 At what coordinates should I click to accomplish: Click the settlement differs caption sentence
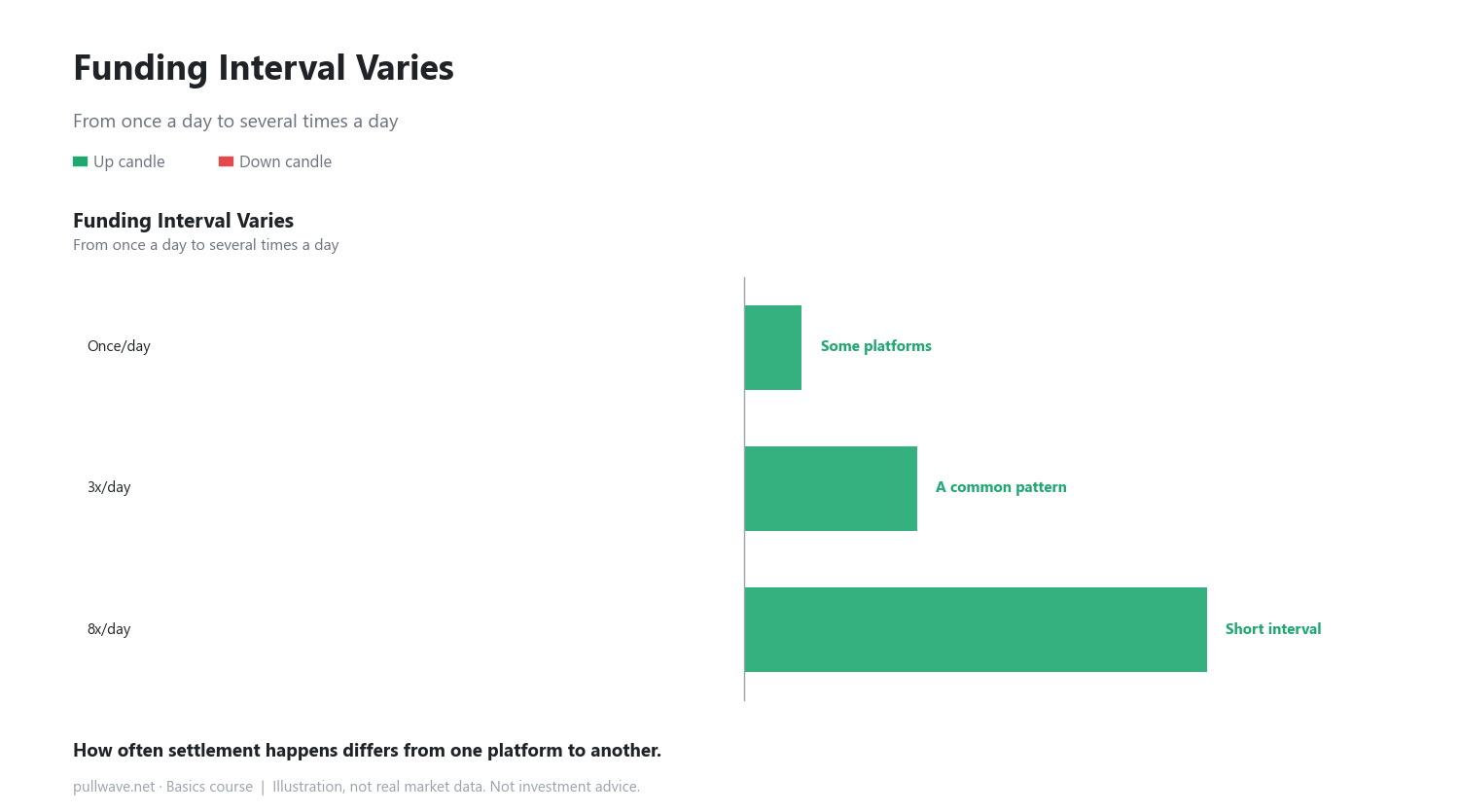tap(367, 751)
